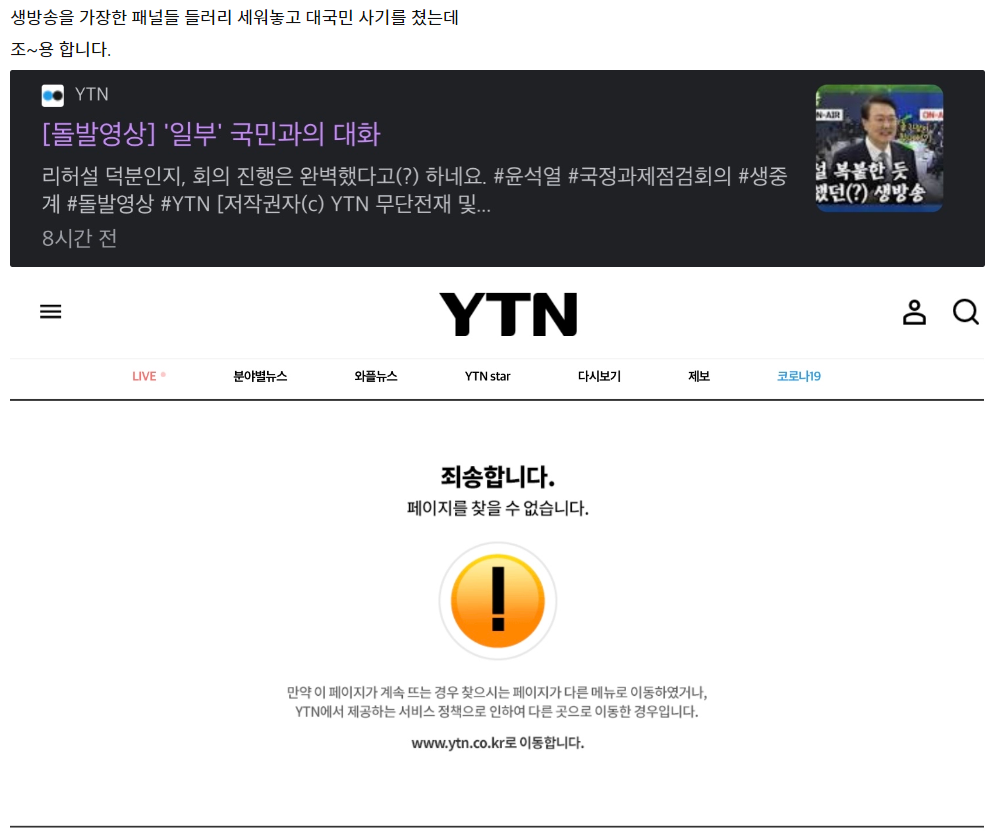Click the 8시간 전 timestamp

pyautogui.click(x=79, y=238)
